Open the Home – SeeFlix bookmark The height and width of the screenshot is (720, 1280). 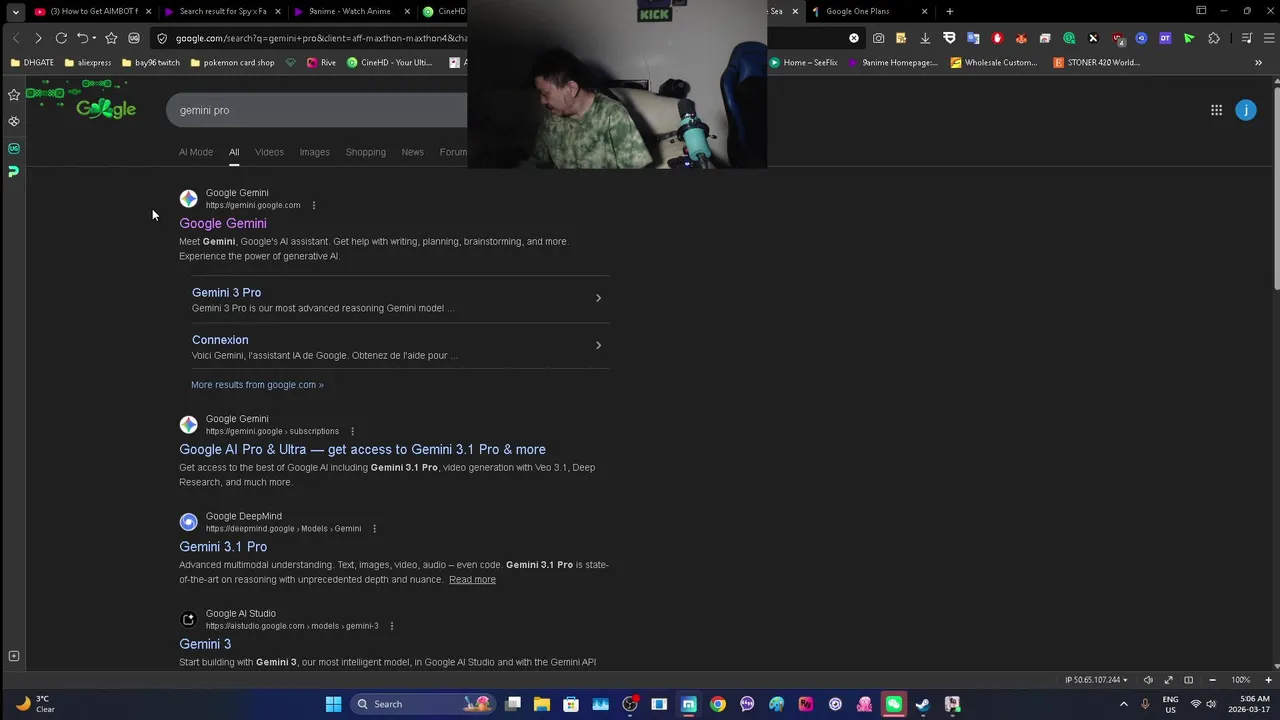tap(803, 62)
